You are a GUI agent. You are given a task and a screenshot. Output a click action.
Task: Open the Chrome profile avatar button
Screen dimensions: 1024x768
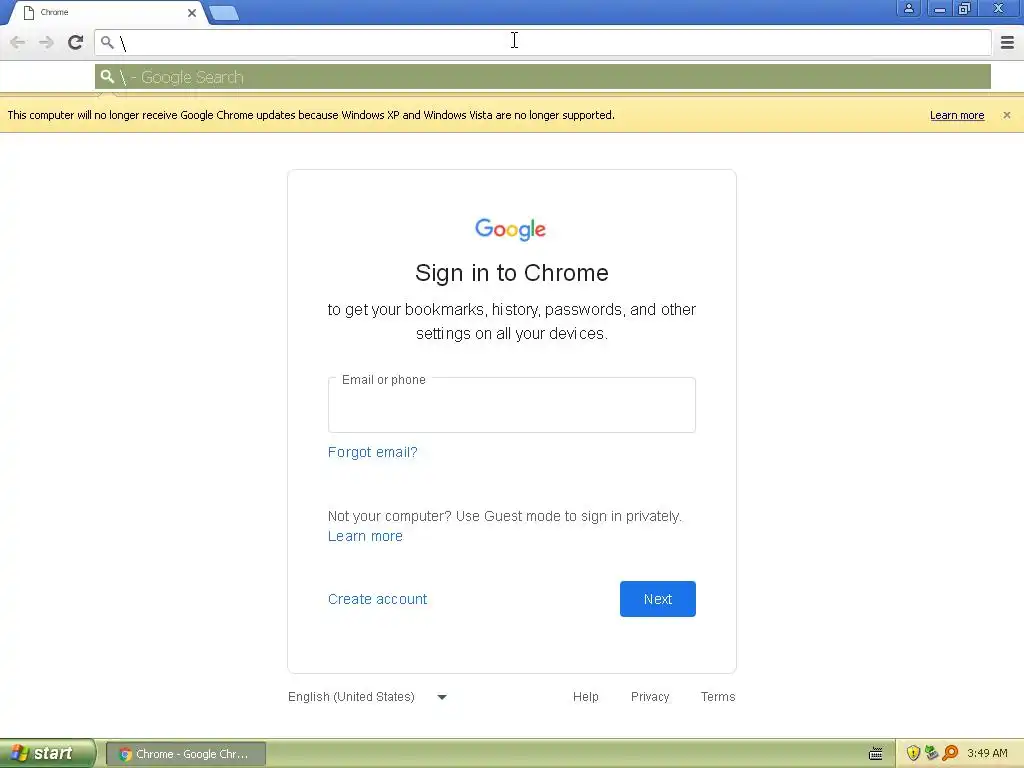coord(908,8)
